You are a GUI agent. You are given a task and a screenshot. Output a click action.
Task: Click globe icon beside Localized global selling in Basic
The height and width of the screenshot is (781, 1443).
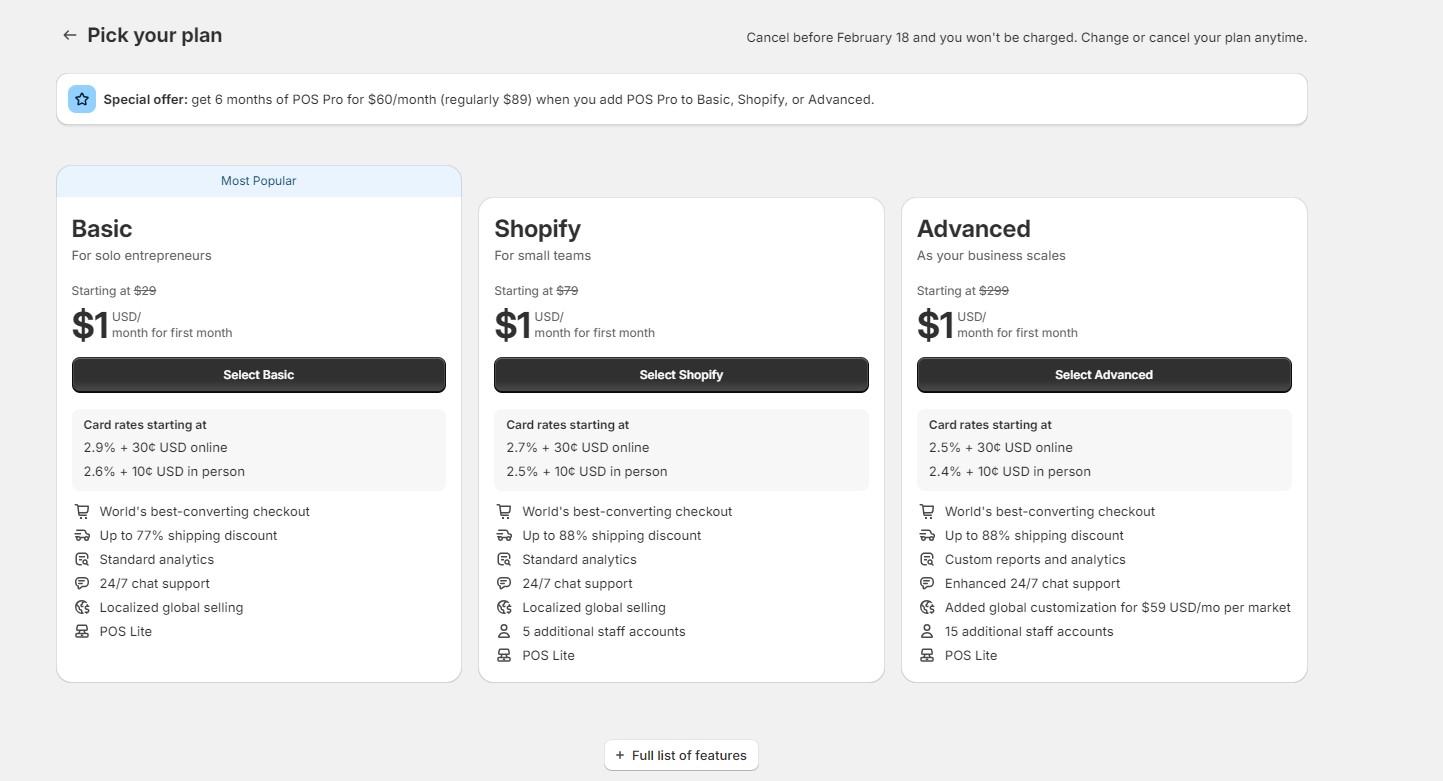pos(82,607)
